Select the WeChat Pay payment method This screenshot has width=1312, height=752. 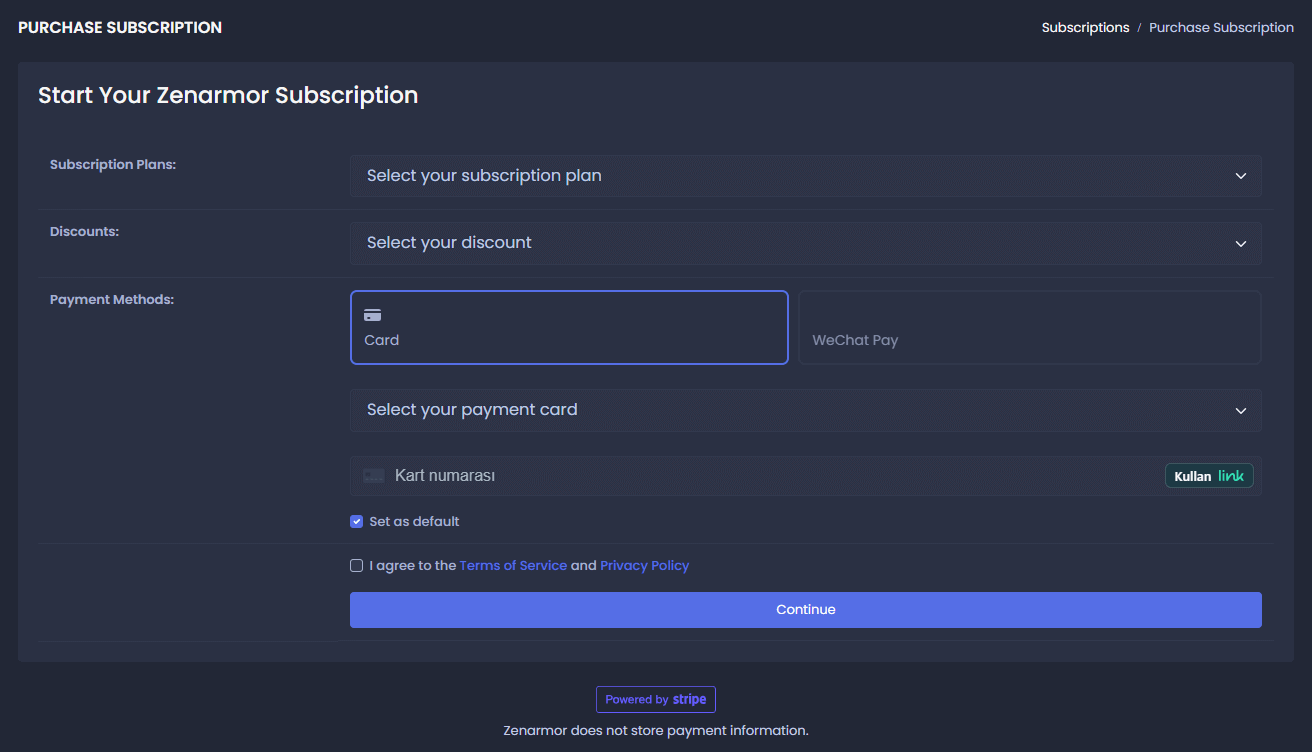click(1029, 327)
